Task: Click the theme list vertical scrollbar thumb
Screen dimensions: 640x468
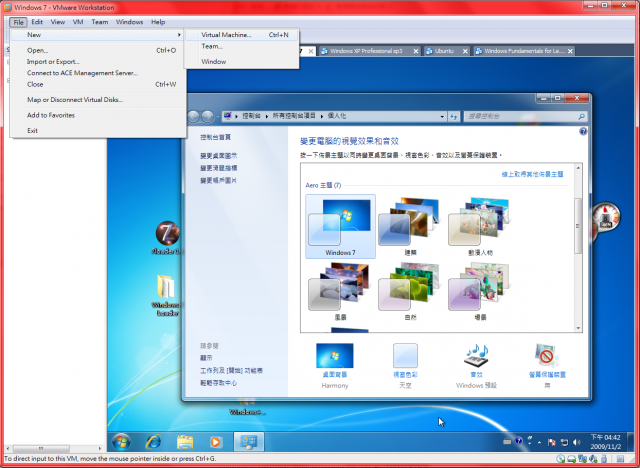Action: tap(578, 226)
